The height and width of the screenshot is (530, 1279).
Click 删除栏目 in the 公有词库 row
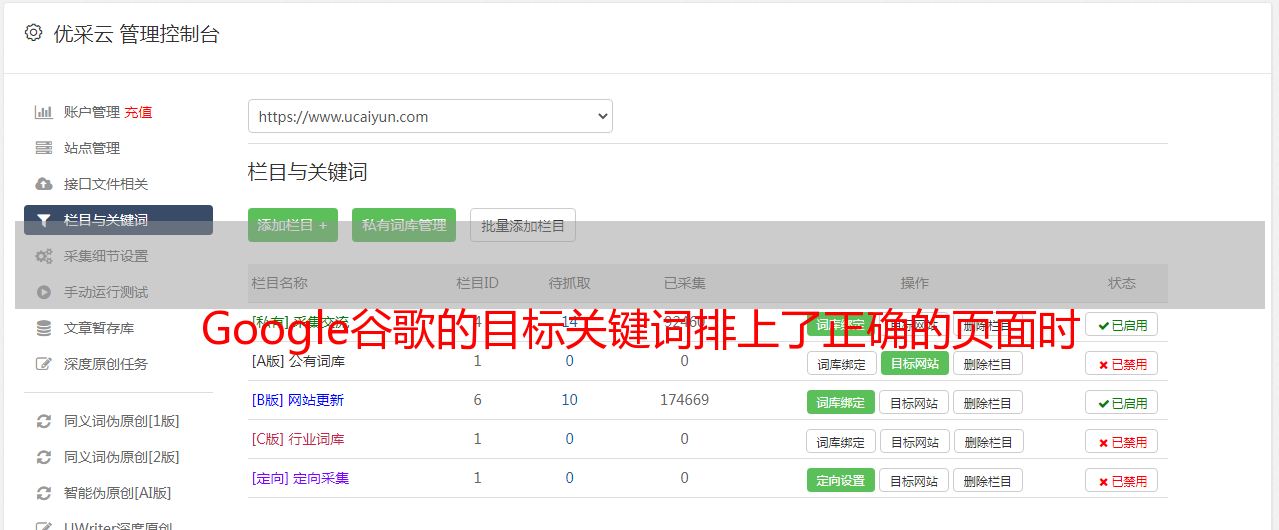(x=988, y=363)
